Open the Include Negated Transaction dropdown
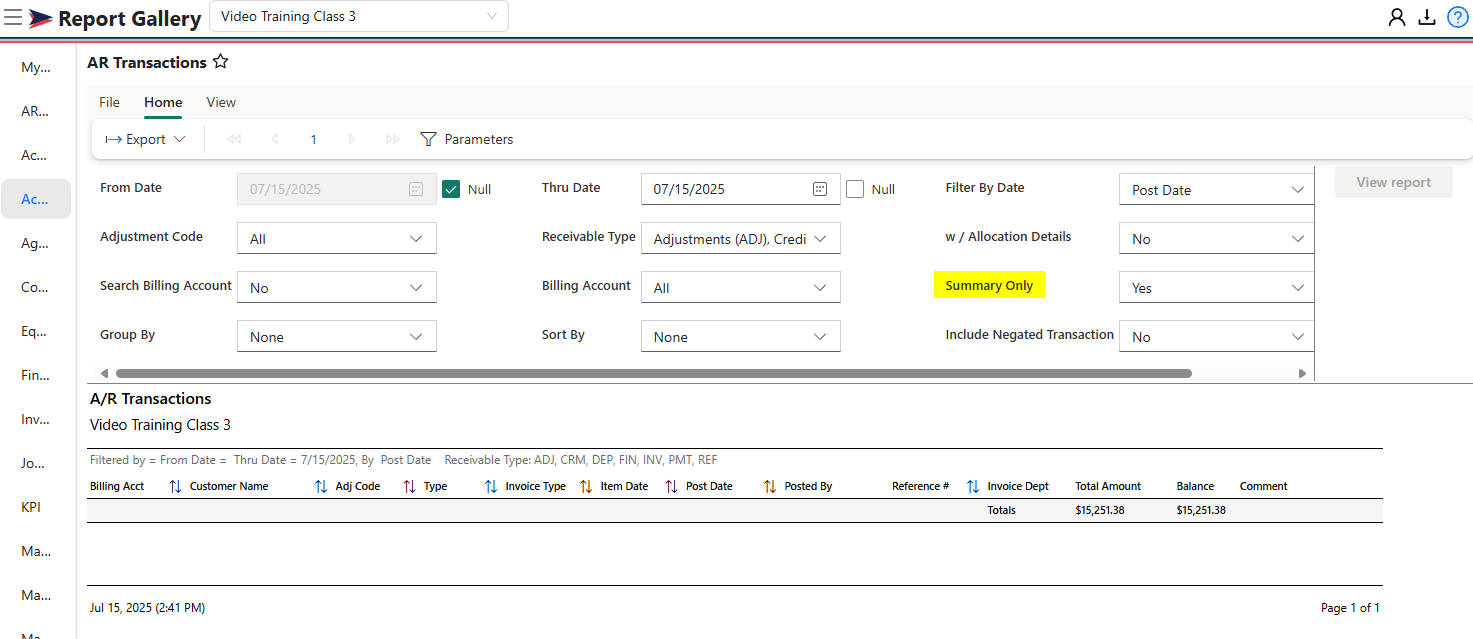The width and height of the screenshot is (1473, 639). point(1216,337)
